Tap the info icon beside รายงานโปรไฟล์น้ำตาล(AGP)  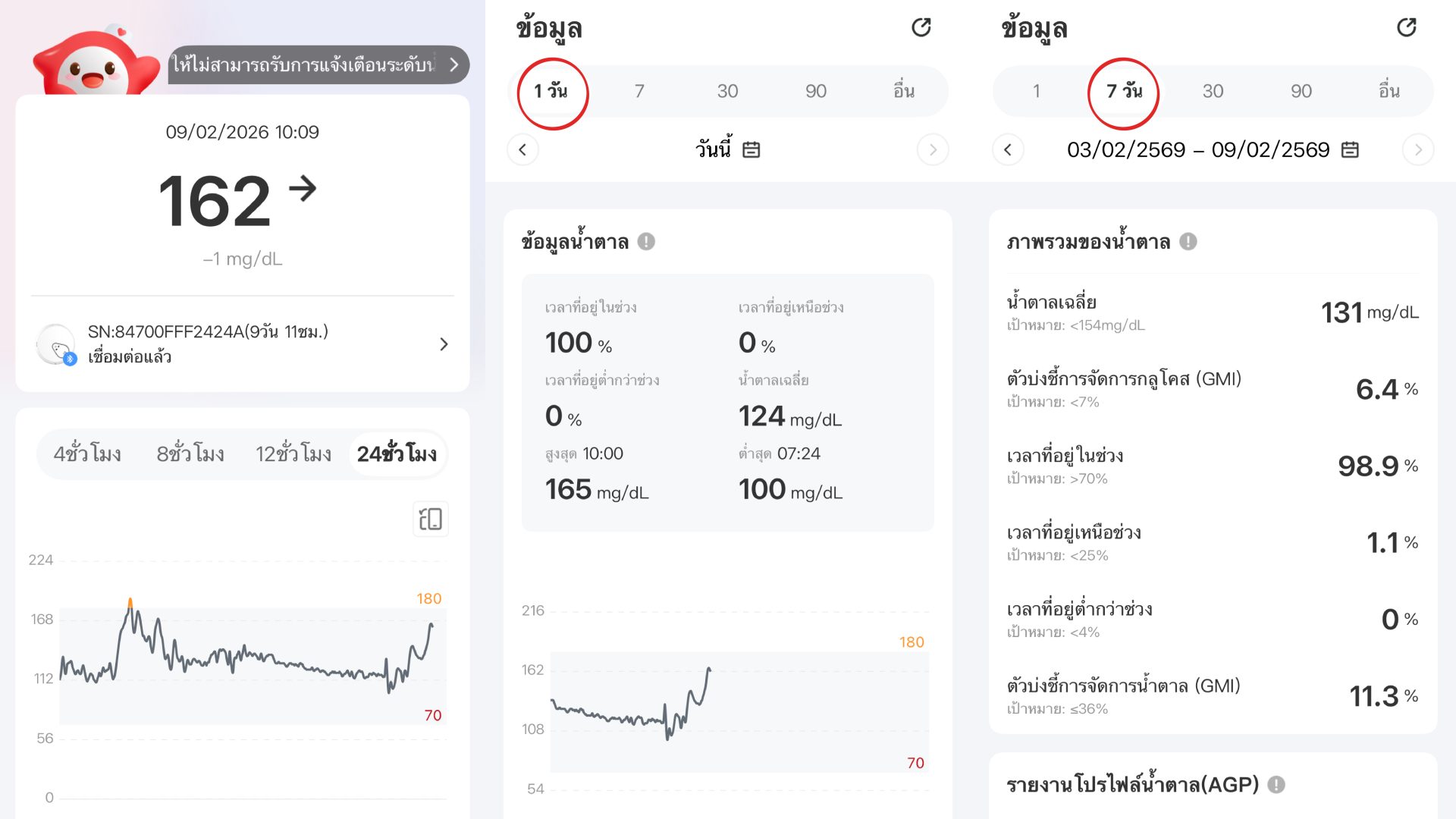[1276, 785]
